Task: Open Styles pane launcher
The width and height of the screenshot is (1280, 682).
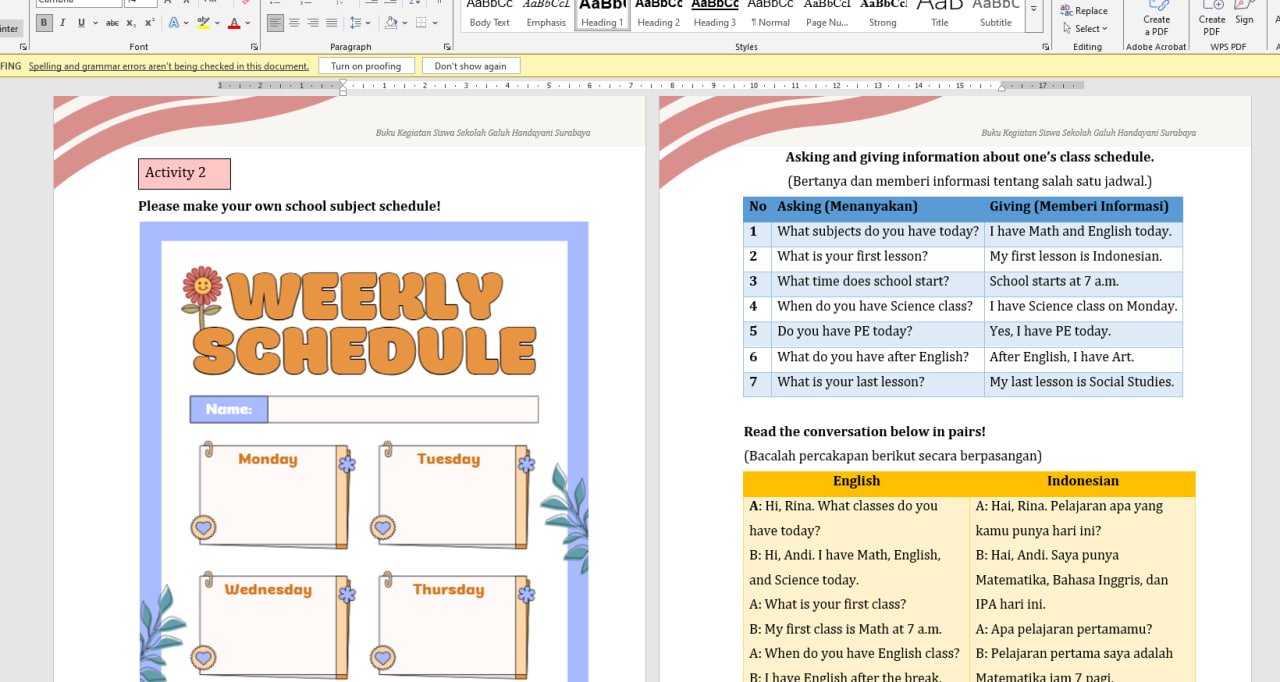Action: [x=1046, y=47]
